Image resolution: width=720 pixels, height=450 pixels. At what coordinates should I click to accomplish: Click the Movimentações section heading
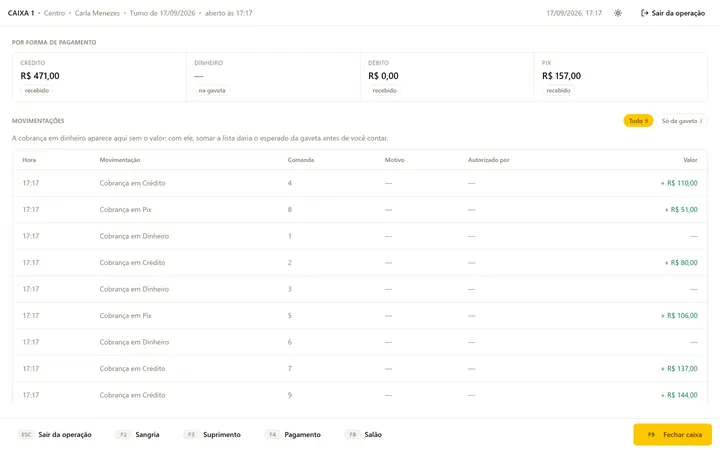click(38, 121)
